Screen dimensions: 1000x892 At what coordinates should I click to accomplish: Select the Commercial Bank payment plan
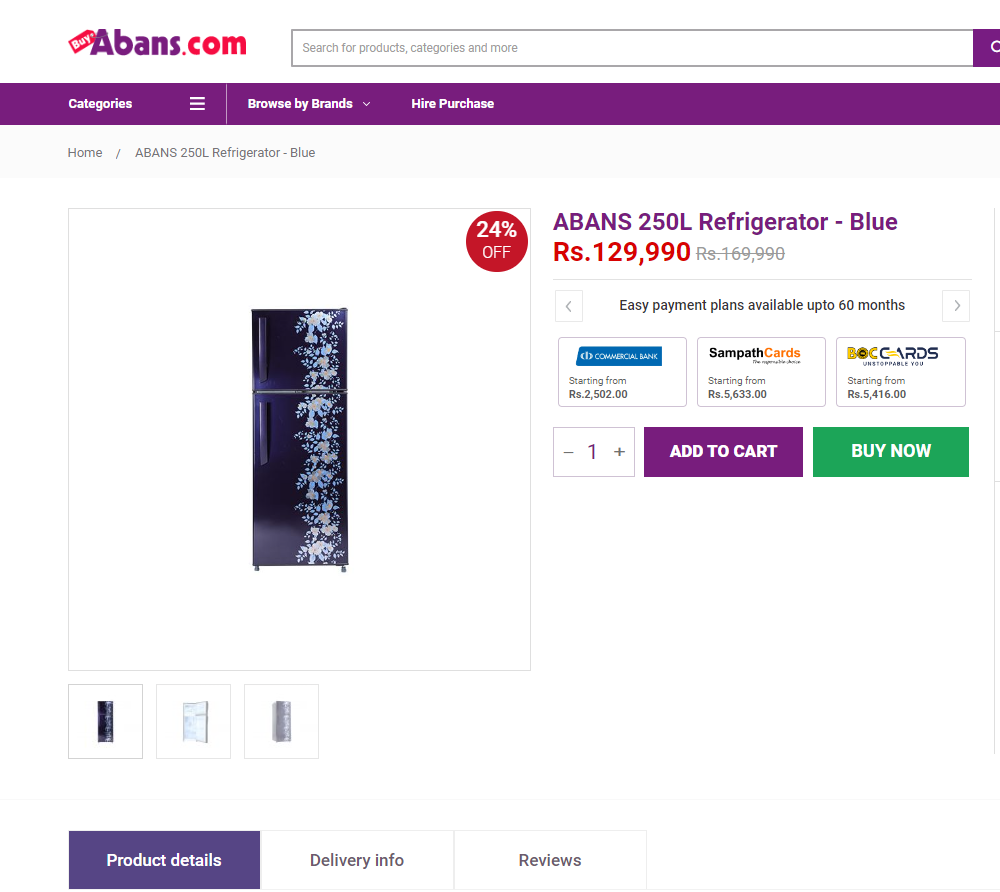tap(622, 372)
